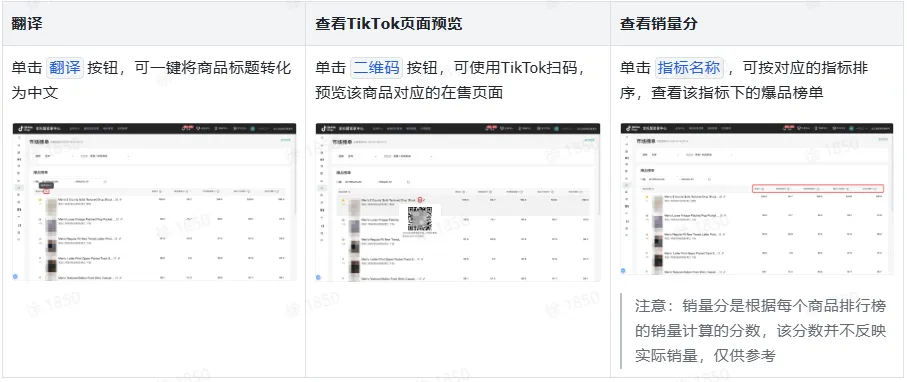Click the text 预览该商品对应的在售页面
Screen dimensions: 907x382
pyautogui.click(x=409, y=93)
